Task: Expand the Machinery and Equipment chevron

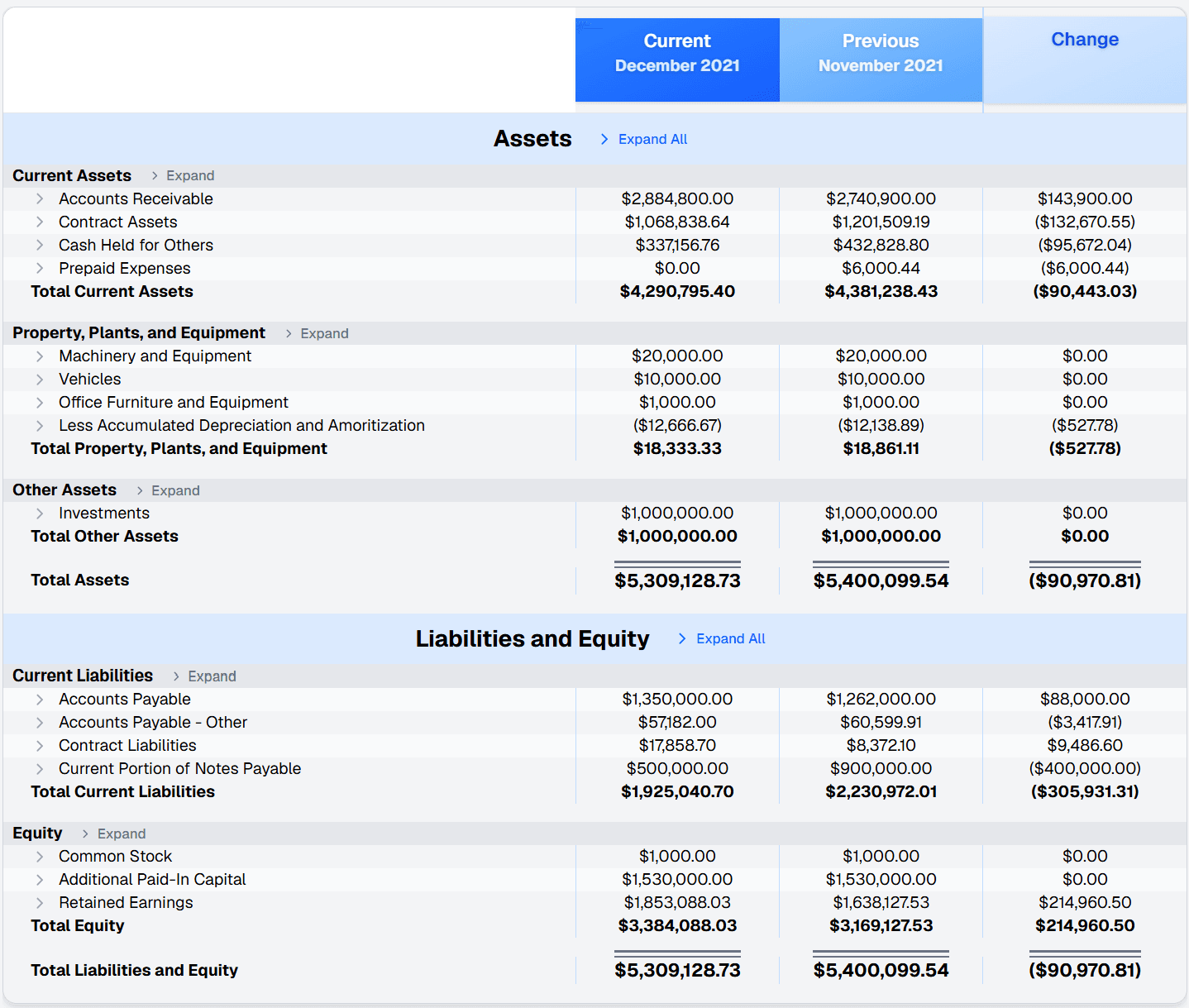Action: click(40, 356)
